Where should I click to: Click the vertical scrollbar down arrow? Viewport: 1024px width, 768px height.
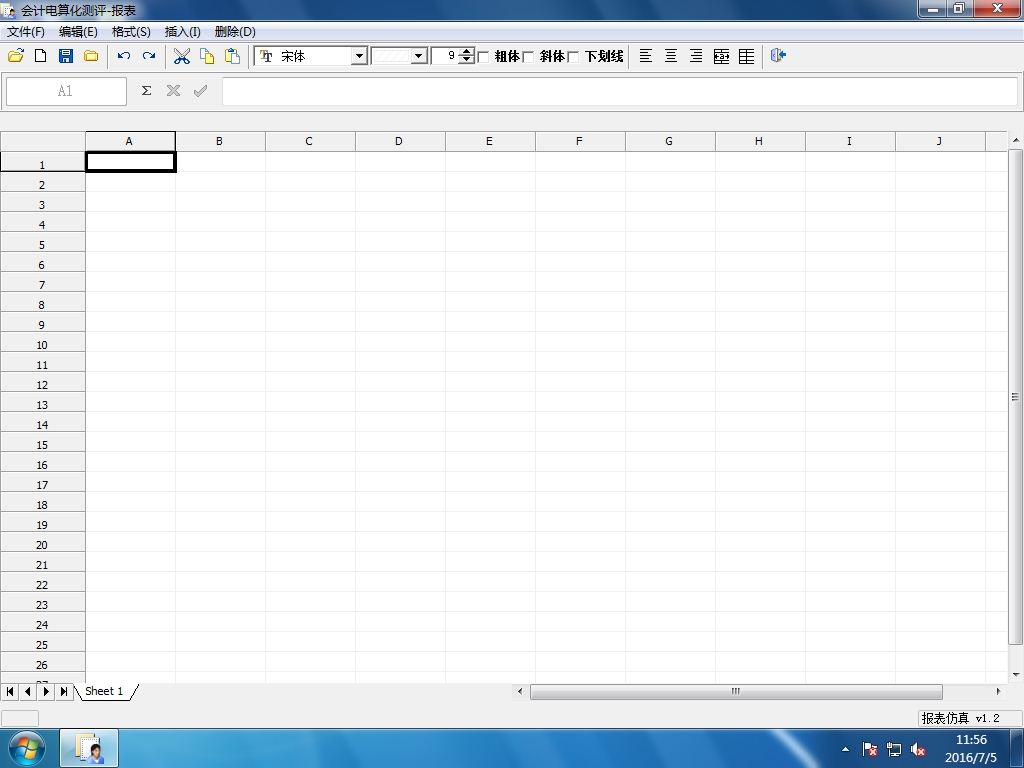(1016, 675)
